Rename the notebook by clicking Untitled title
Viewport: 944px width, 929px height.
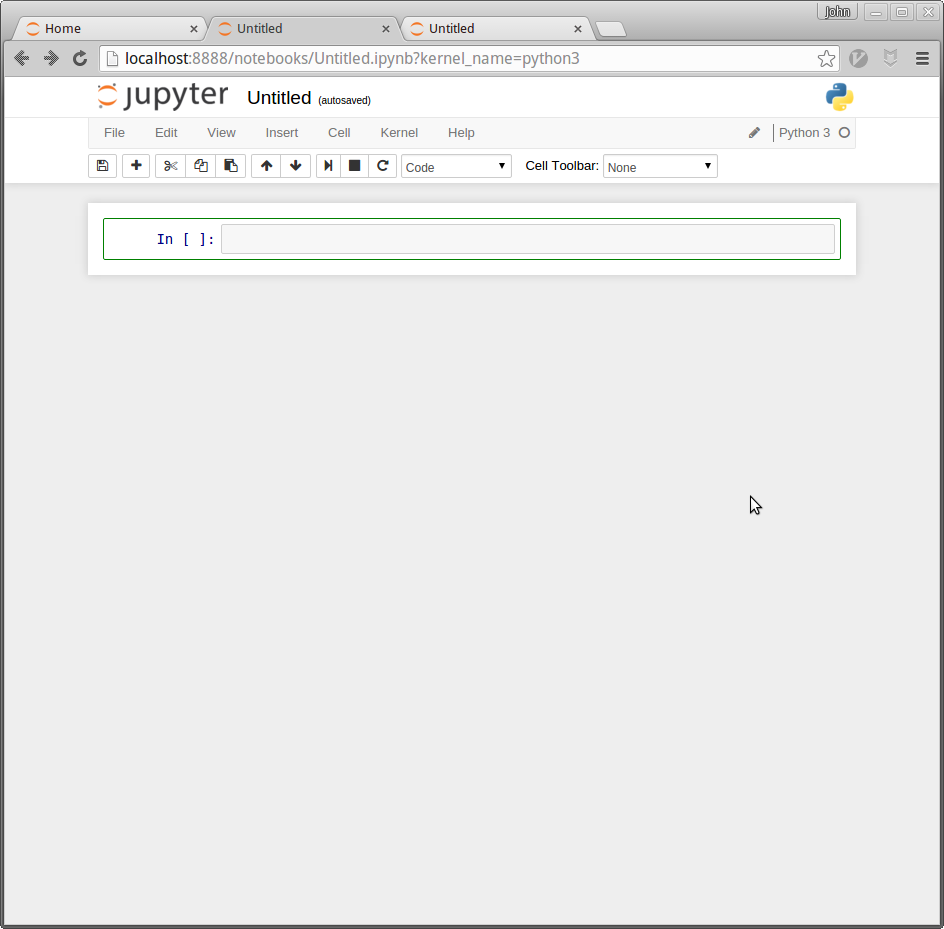279,98
